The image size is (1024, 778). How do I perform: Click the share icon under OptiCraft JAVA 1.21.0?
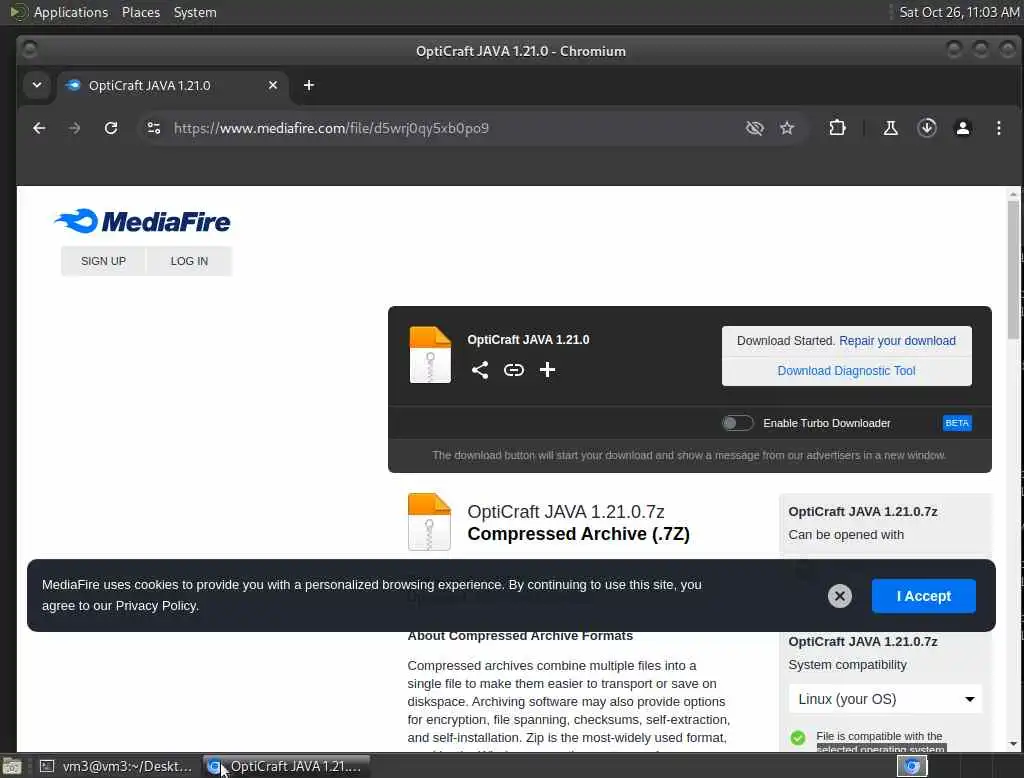point(480,370)
